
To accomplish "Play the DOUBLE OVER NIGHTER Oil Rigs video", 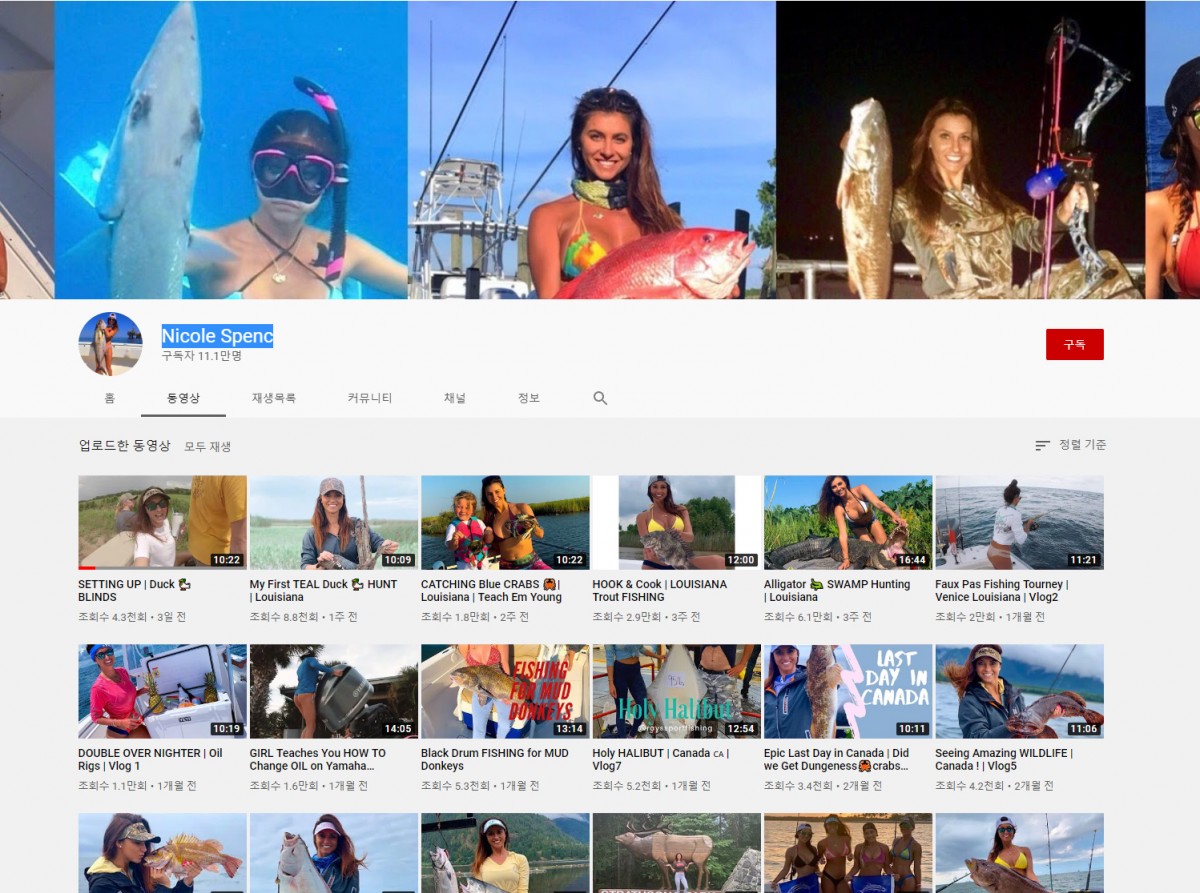I will point(162,691).
